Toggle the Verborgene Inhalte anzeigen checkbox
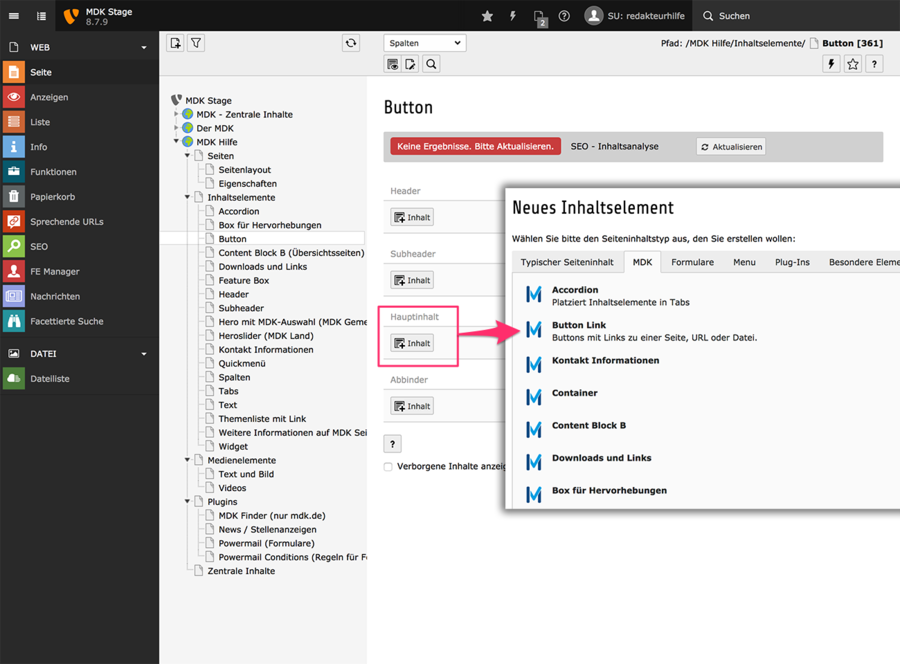 pyautogui.click(x=388, y=467)
